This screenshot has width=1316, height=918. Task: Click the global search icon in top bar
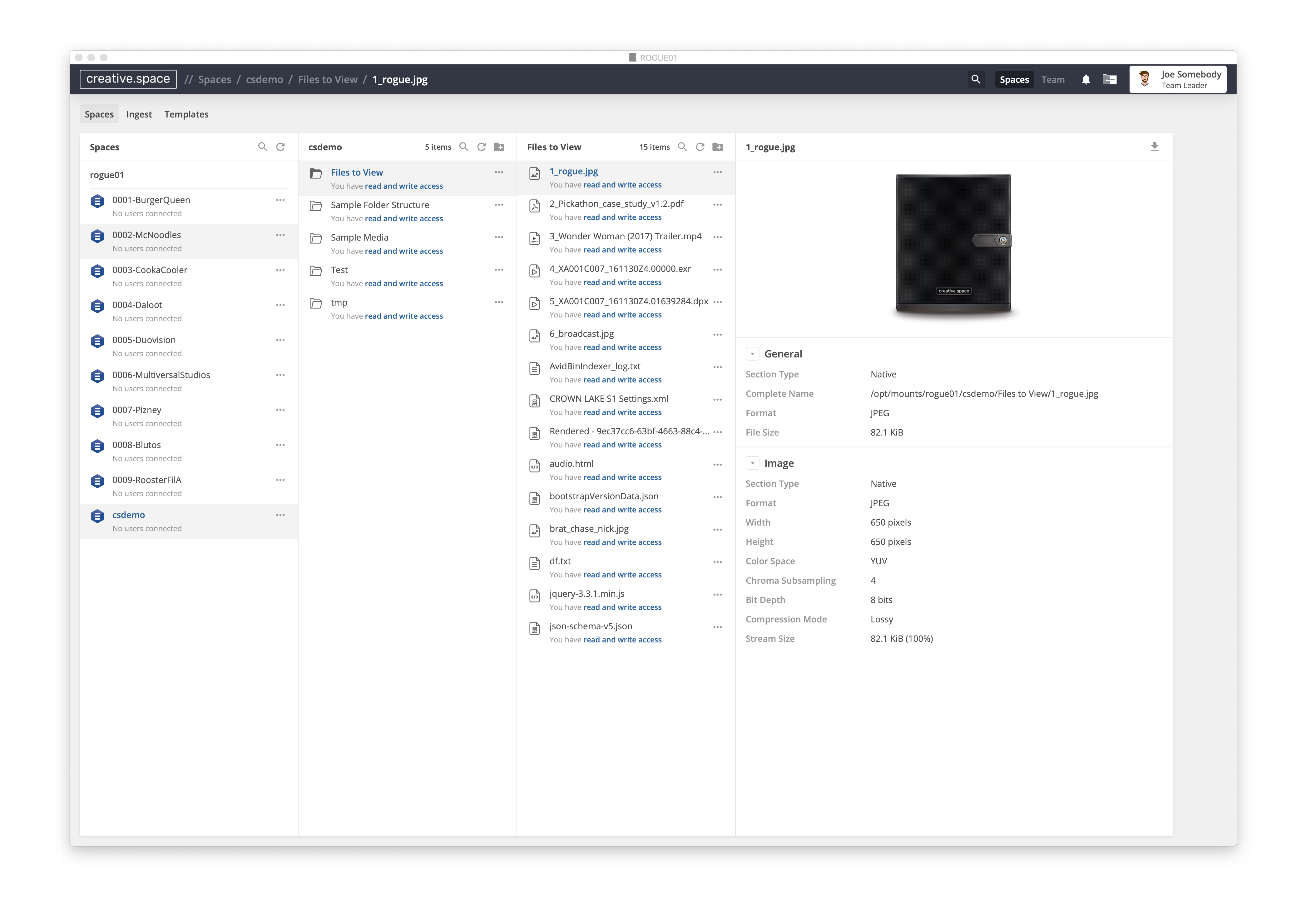[x=976, y=79]
